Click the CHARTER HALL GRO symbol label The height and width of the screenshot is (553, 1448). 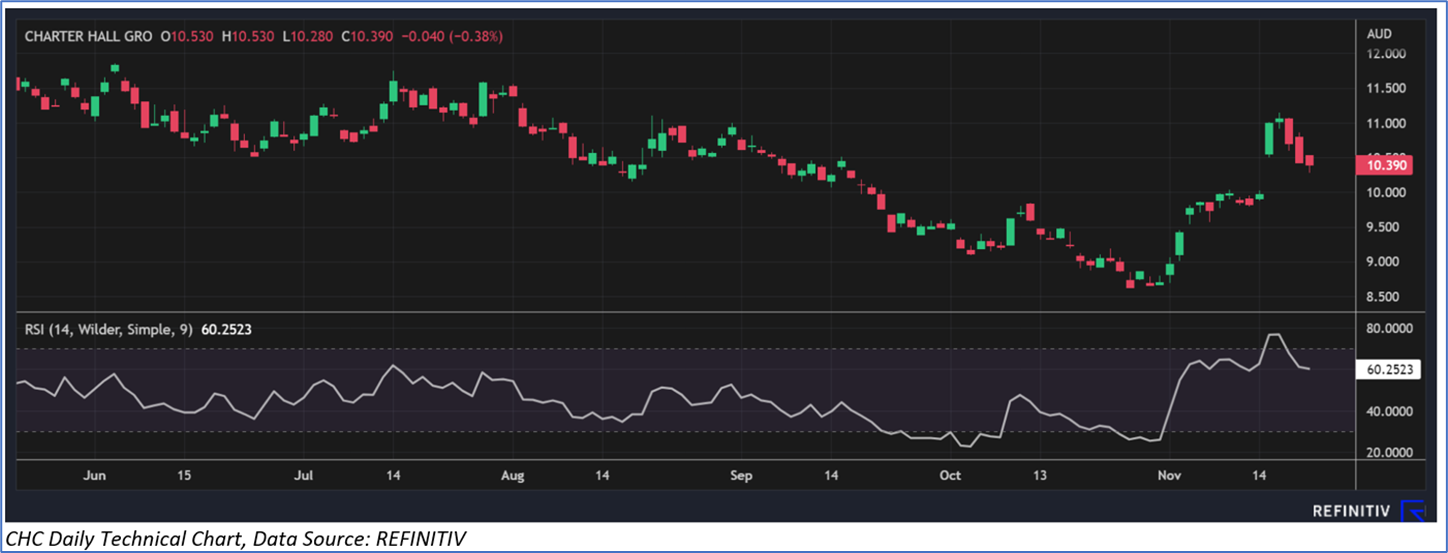tap(88, 36)
